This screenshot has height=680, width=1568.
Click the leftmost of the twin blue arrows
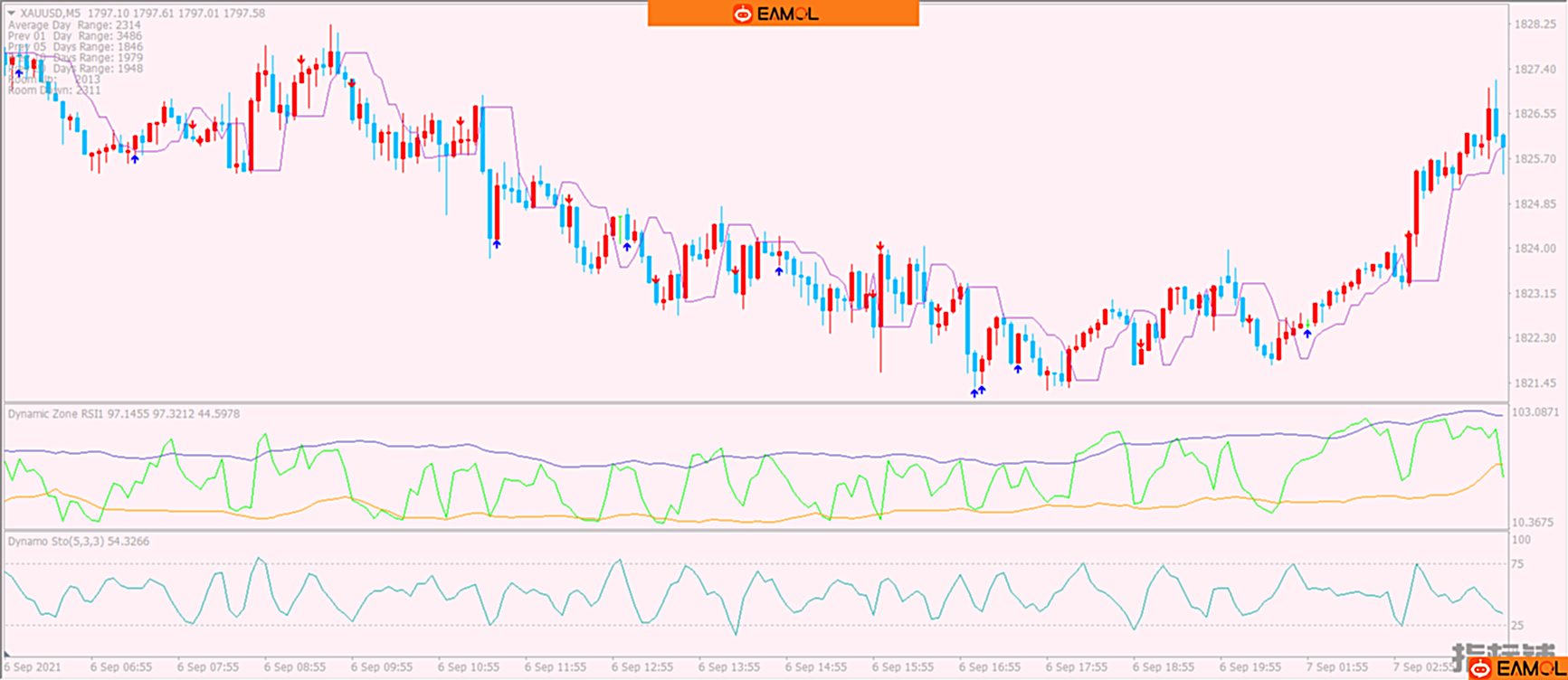point(974,392)
